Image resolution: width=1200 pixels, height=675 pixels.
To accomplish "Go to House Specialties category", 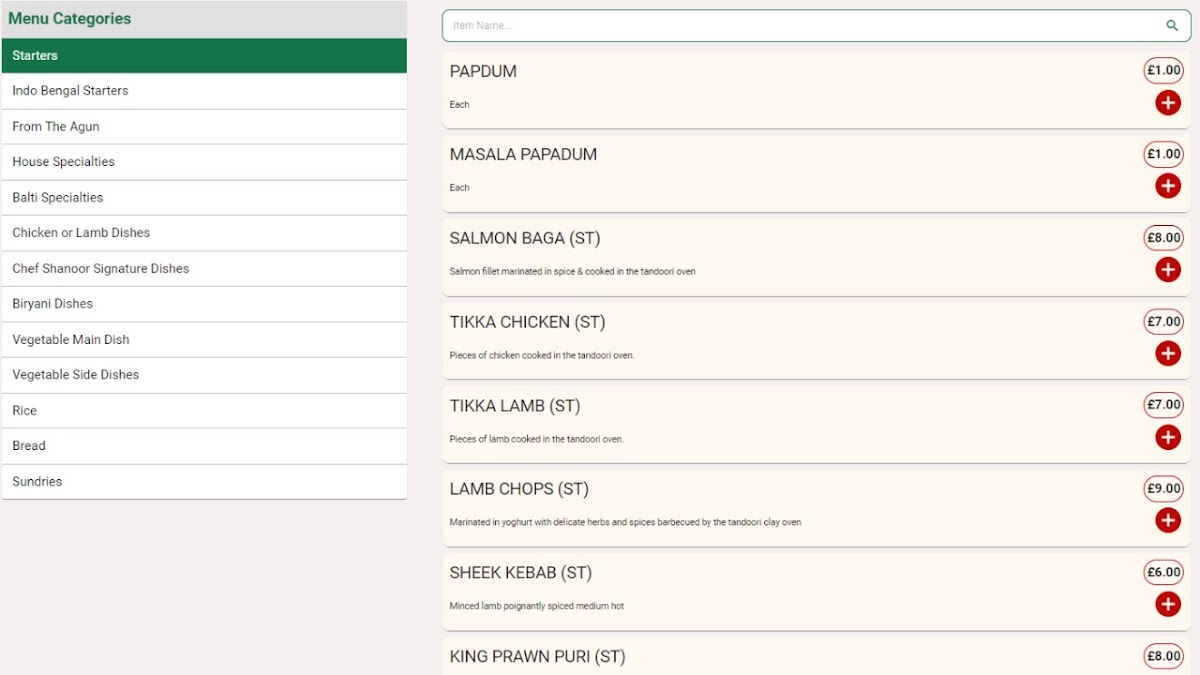I will click(204, 162).
